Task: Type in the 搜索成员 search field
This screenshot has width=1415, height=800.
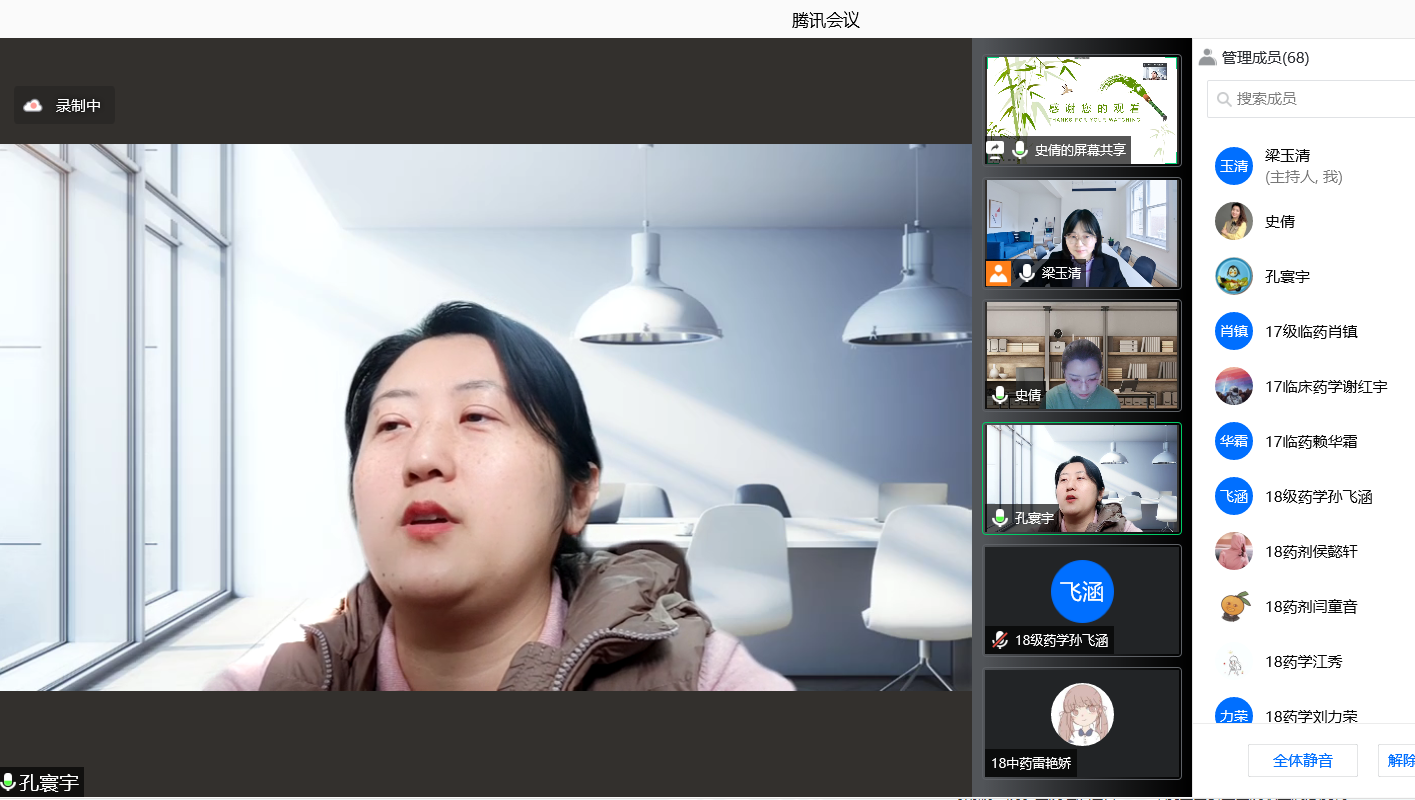Action: click(1320, 99)
